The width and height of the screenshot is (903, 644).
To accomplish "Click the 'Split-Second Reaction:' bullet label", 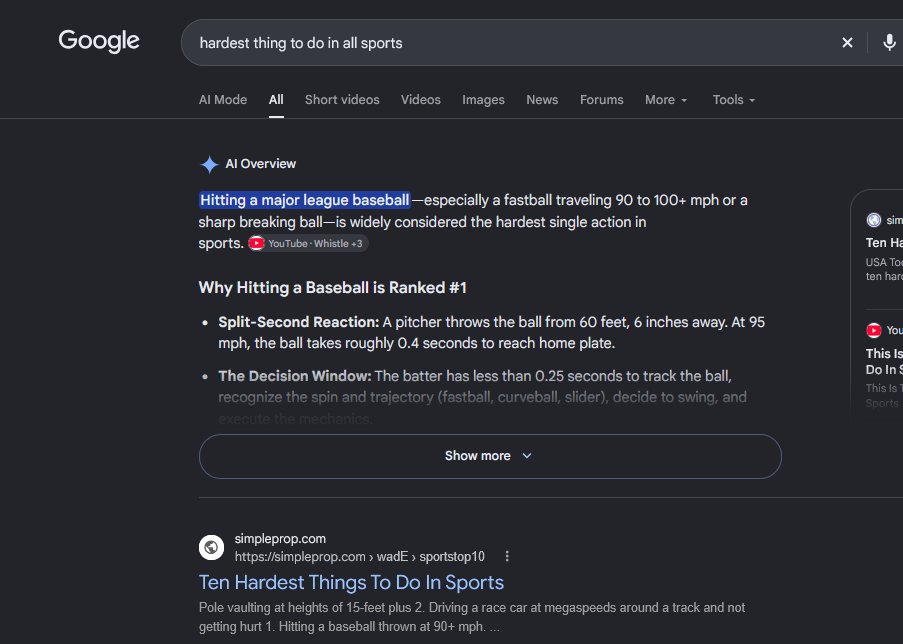I will pyautogui.click(x=298, y=322).
